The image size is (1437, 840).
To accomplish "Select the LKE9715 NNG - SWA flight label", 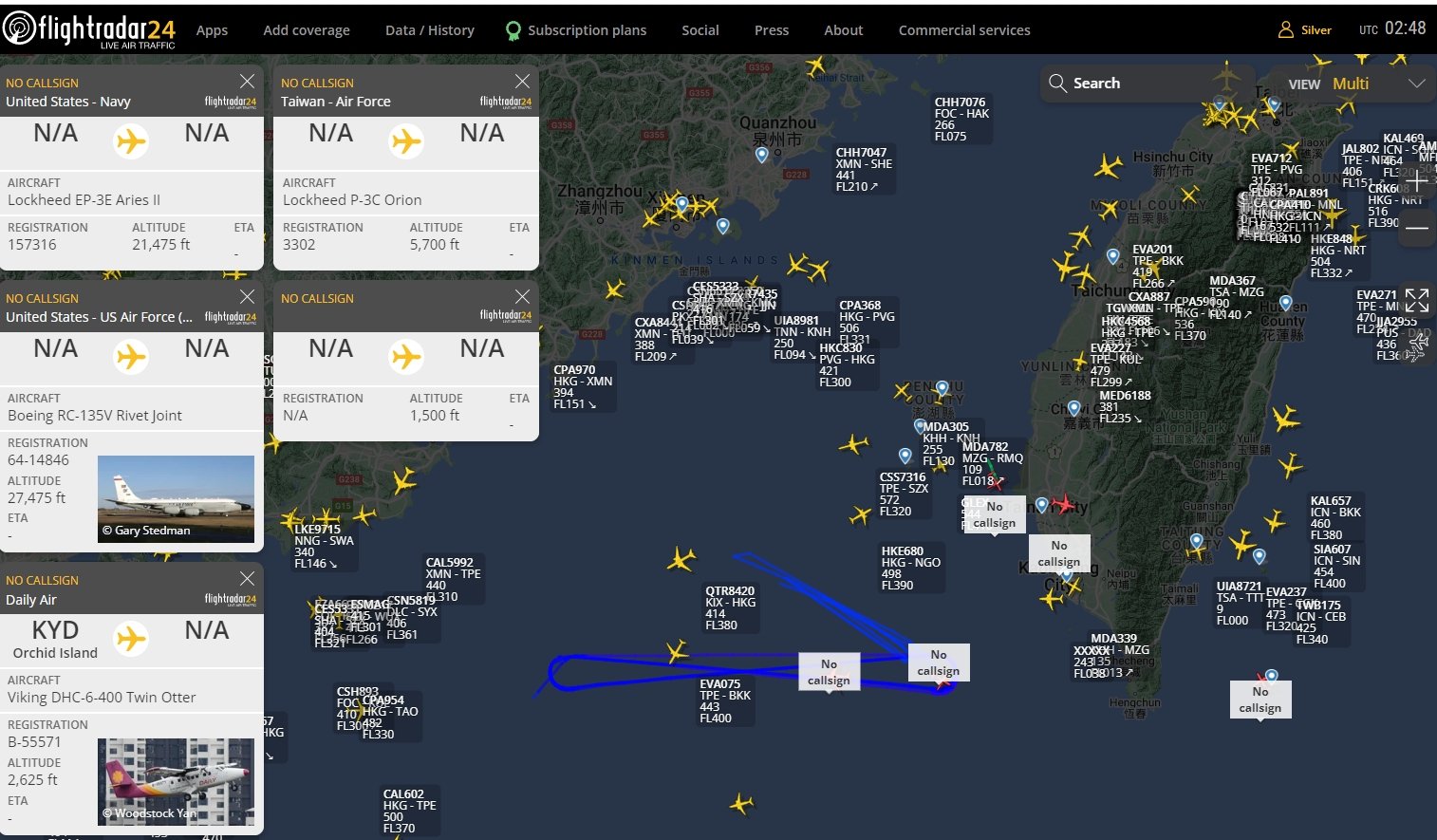I will coord(324,547).
